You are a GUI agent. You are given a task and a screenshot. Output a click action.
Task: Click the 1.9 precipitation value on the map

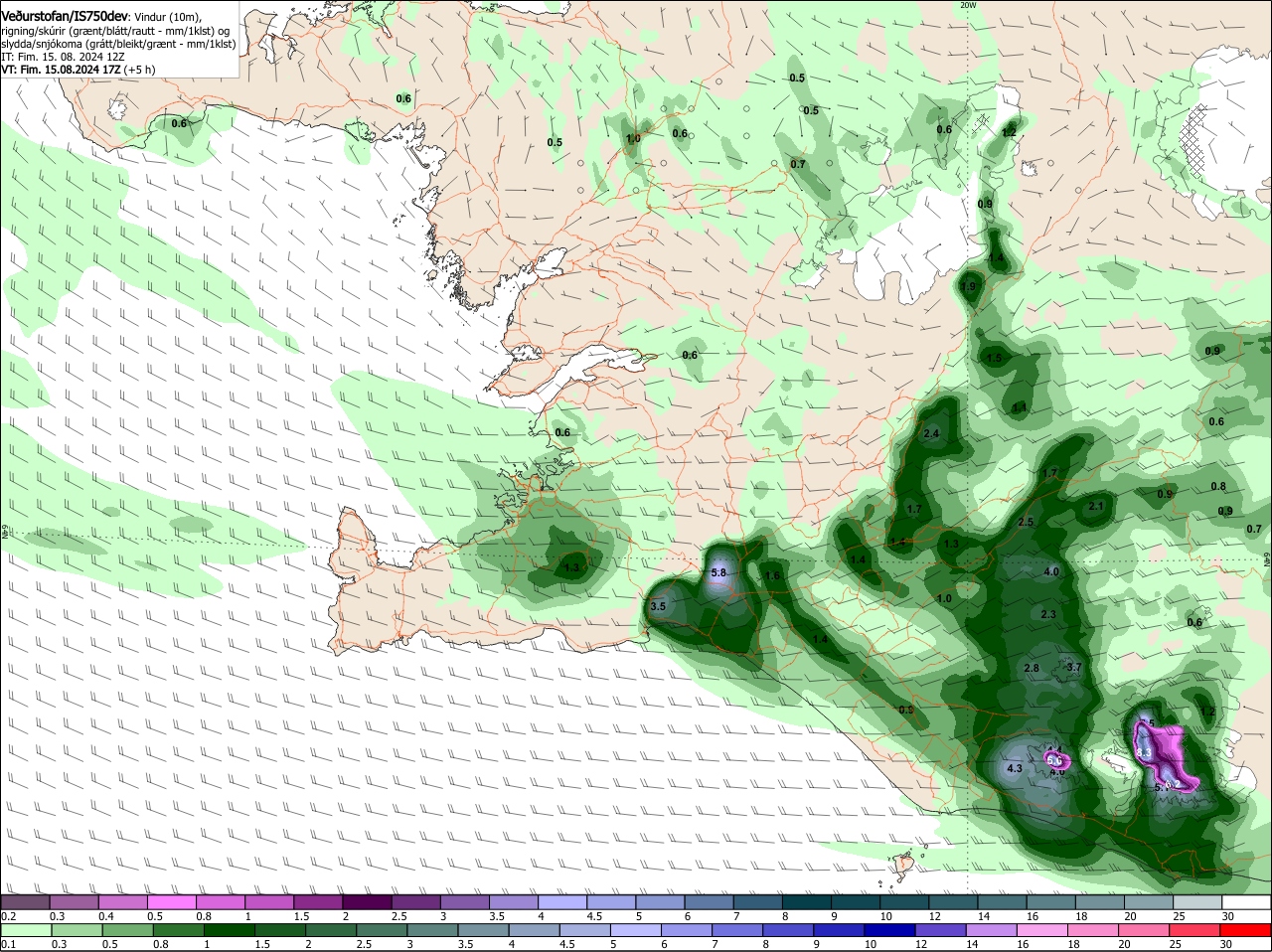coord(970,286)
